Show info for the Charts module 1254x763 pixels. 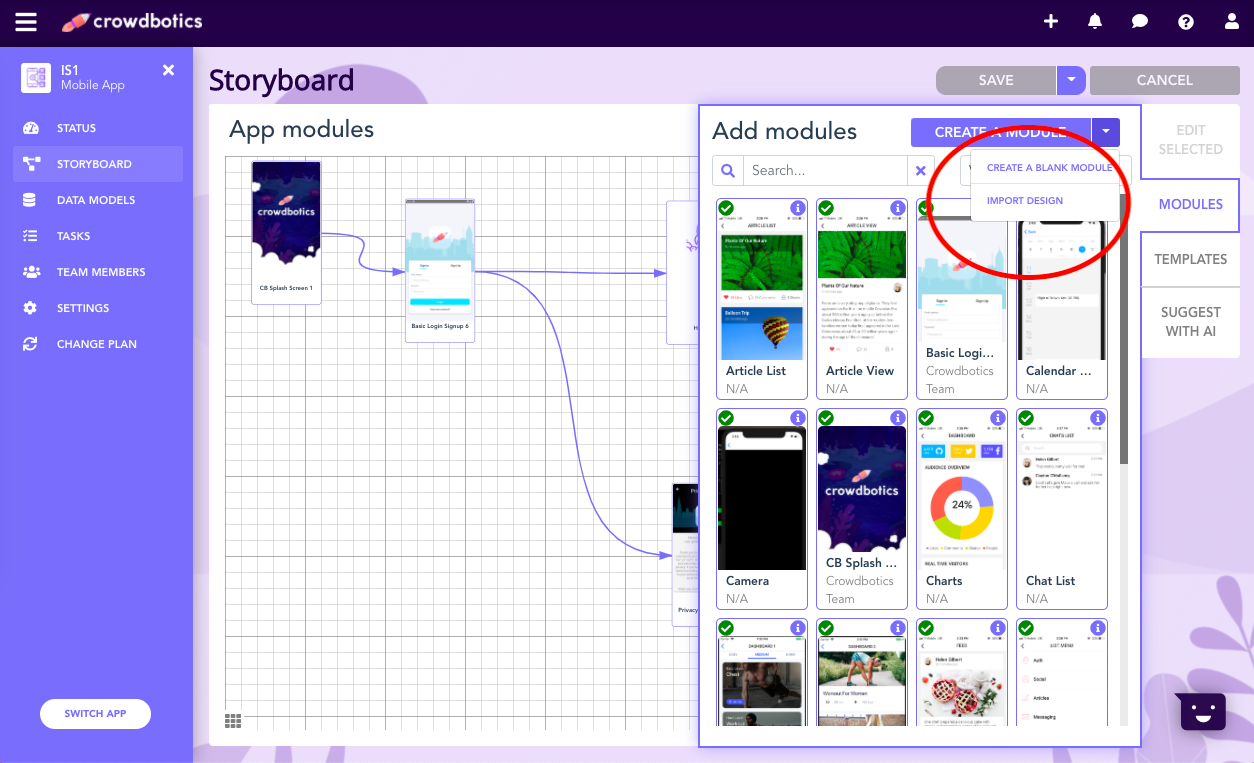tap(998, 418)
